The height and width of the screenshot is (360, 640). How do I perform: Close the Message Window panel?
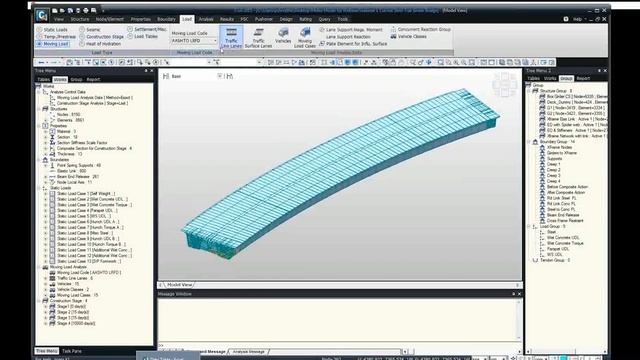pos(519,294)
